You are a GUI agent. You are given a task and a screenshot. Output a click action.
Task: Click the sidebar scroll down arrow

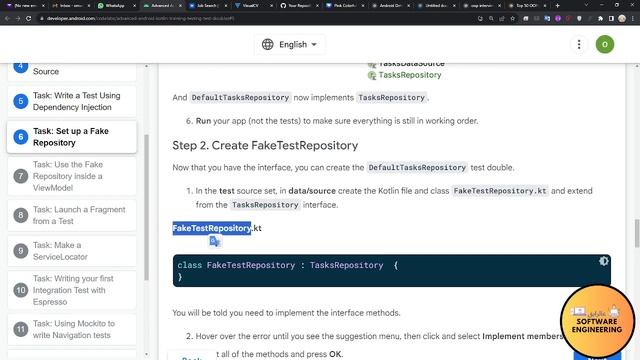coord(146,354)
